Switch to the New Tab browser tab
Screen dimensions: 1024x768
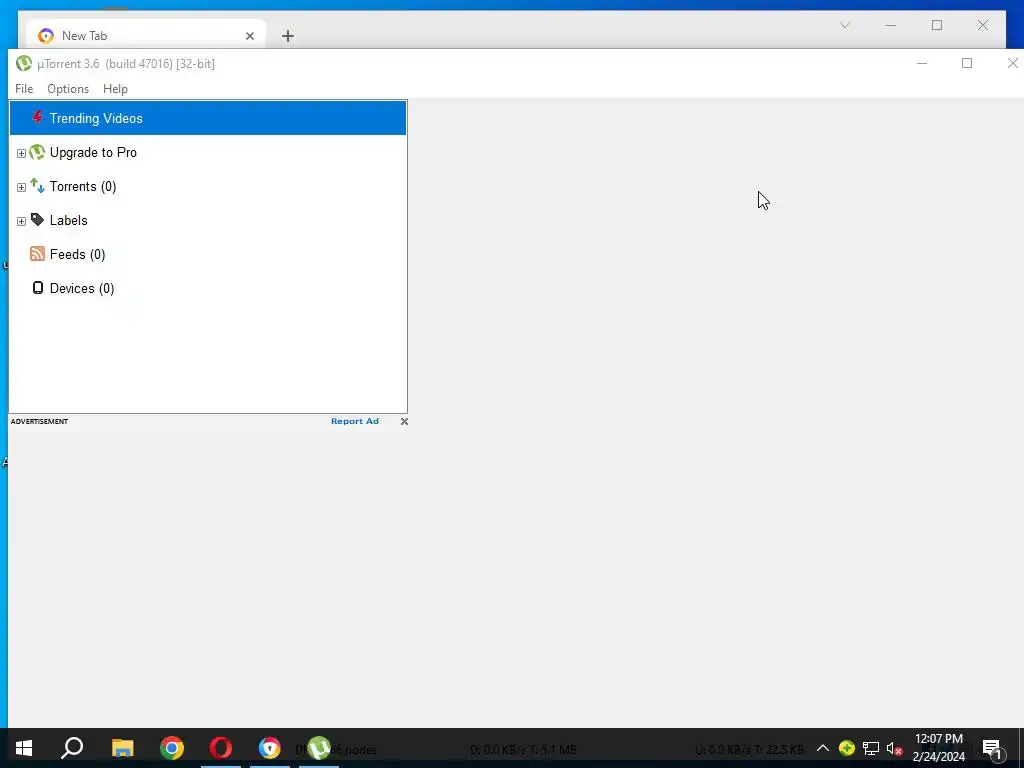146,36
